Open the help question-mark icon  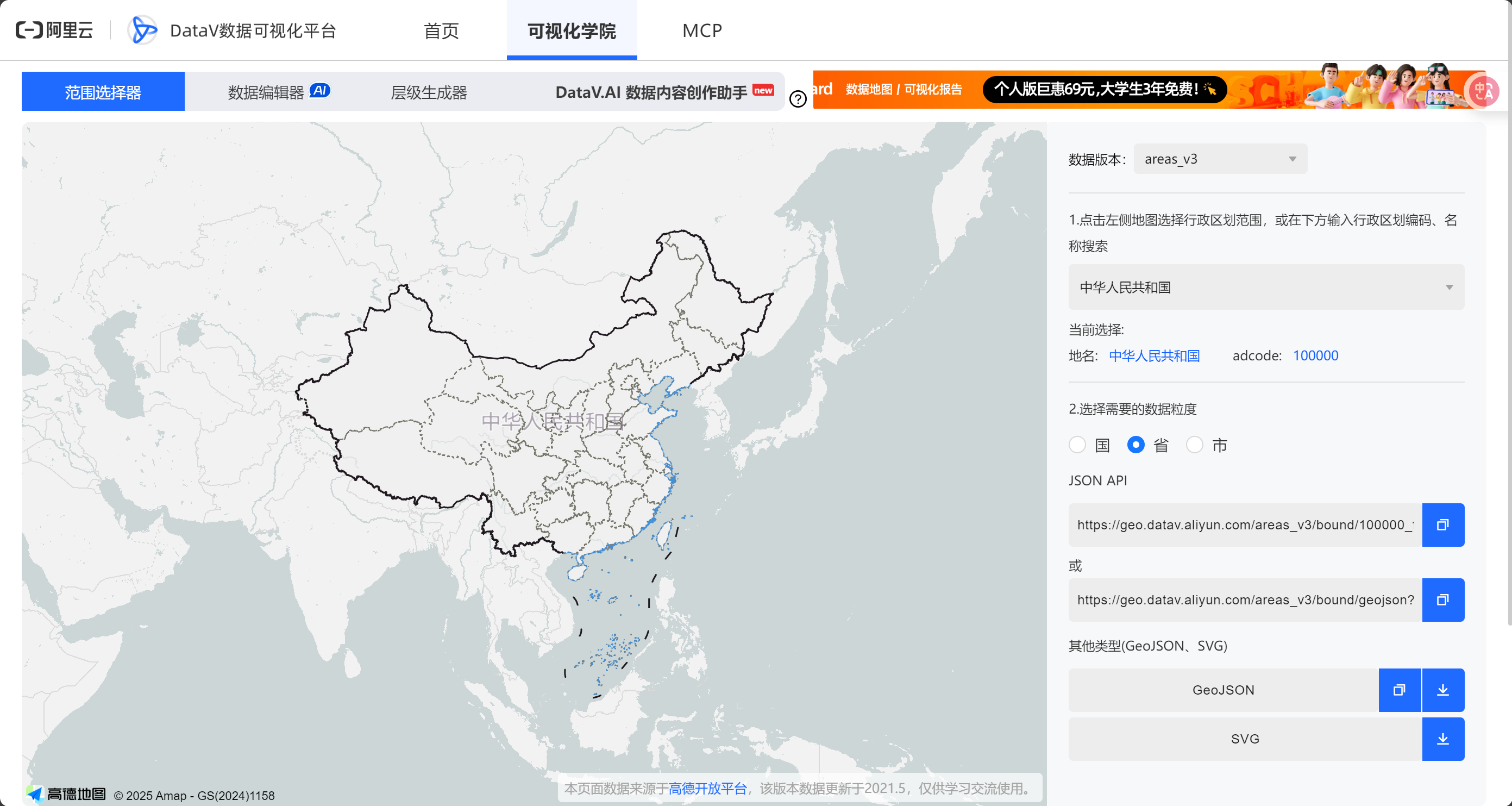(798, 99)
